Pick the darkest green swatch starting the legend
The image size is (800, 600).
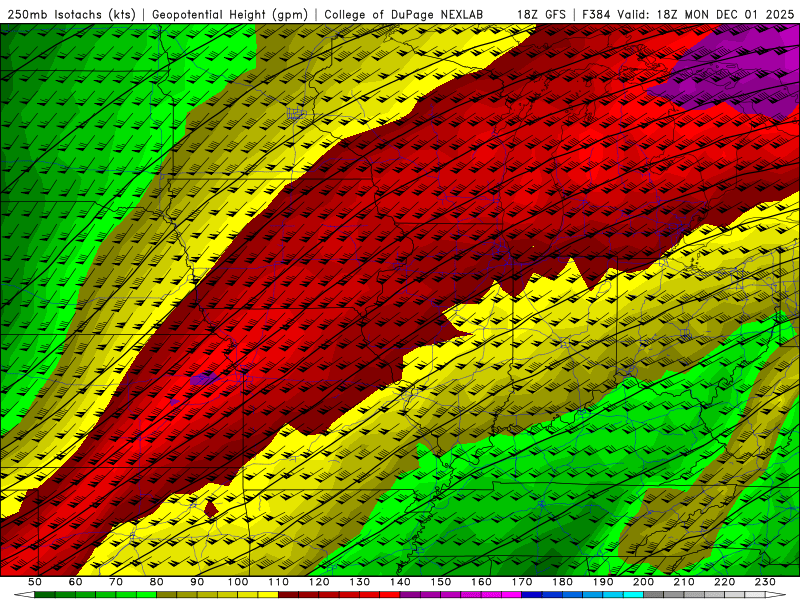(45, 594)
